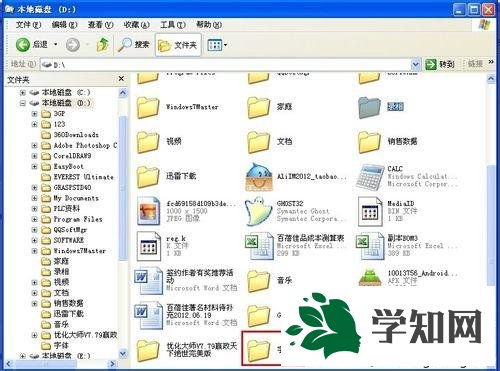Open the 收藏(A) menu
Image resolution: width=500 pixels, height=371 pixels.
(136, 25)
